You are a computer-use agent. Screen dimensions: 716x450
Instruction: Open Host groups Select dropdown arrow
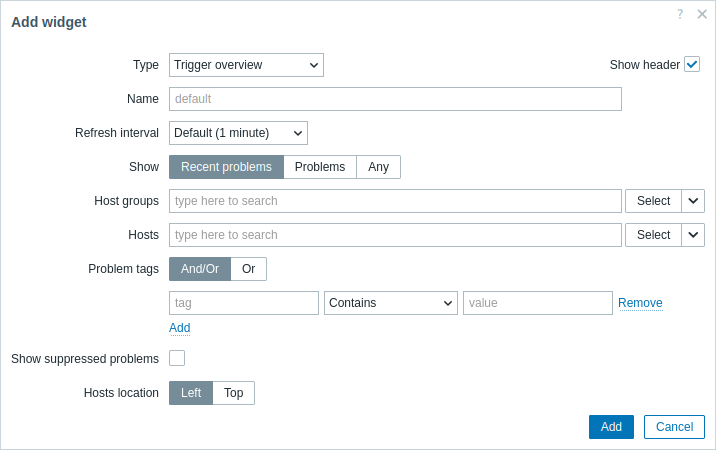[693, 201]
